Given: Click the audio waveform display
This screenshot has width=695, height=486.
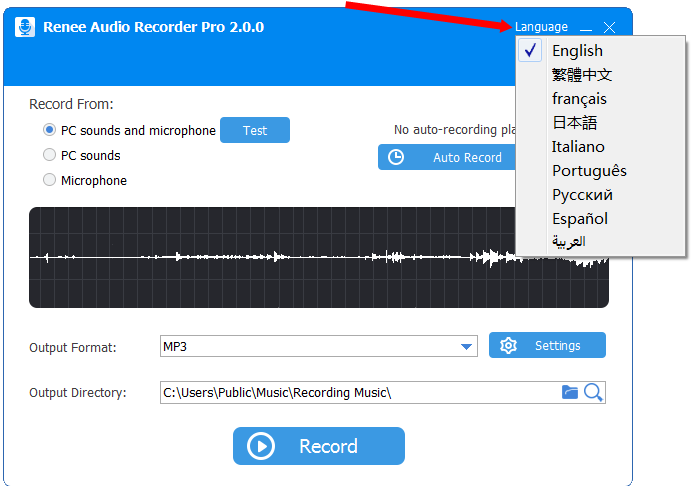Looking at the screenshot, I should 319,257.
